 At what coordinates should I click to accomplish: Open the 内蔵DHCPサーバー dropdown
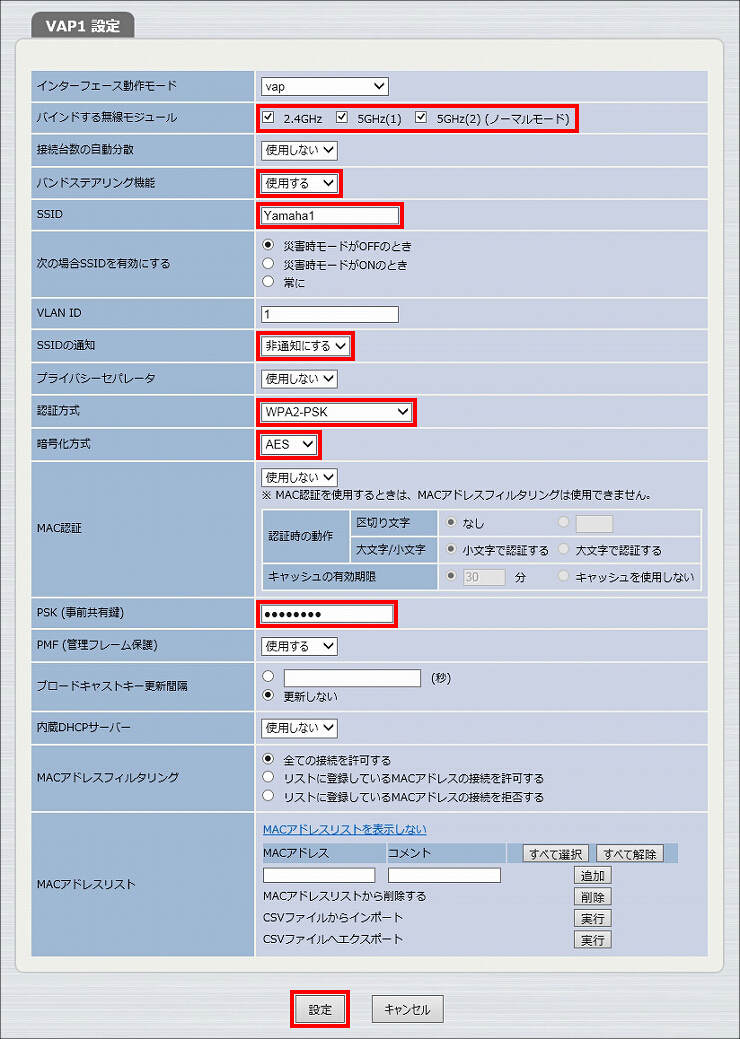click(299, 728)
